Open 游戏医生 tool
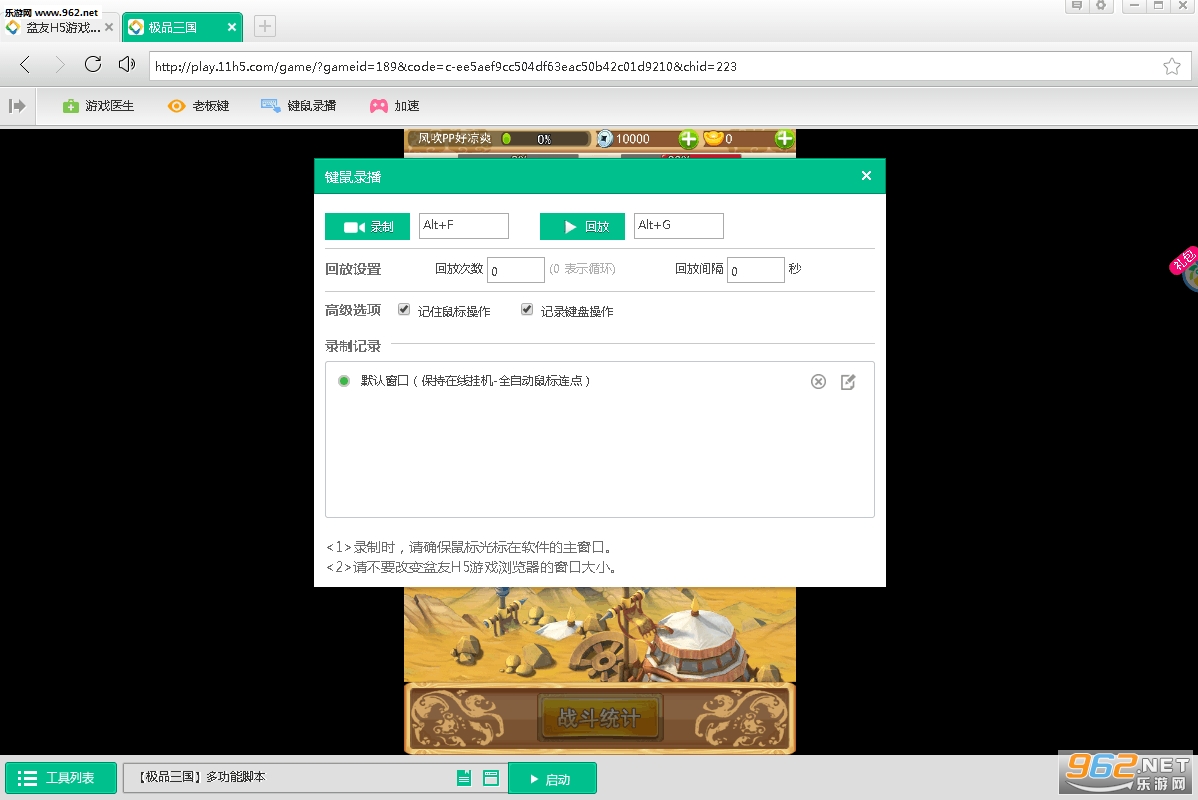The height and width of the screenshot is (800, 1198). tap(98, 105)
